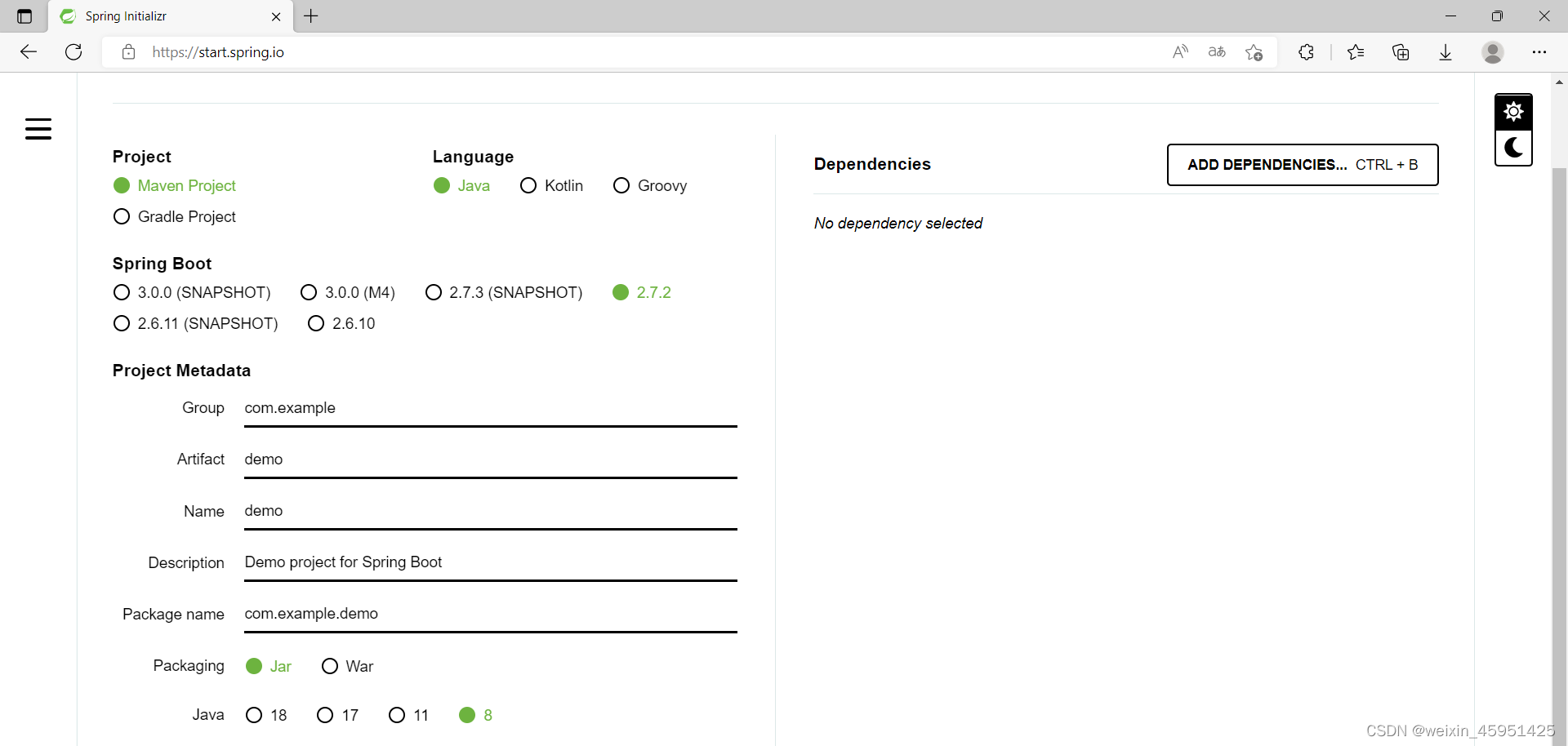Screen dimensions: 1568x746
Task: Click ADD DEPENDENCIES button
Action: pyautogui.click(x=1302, y=165)
